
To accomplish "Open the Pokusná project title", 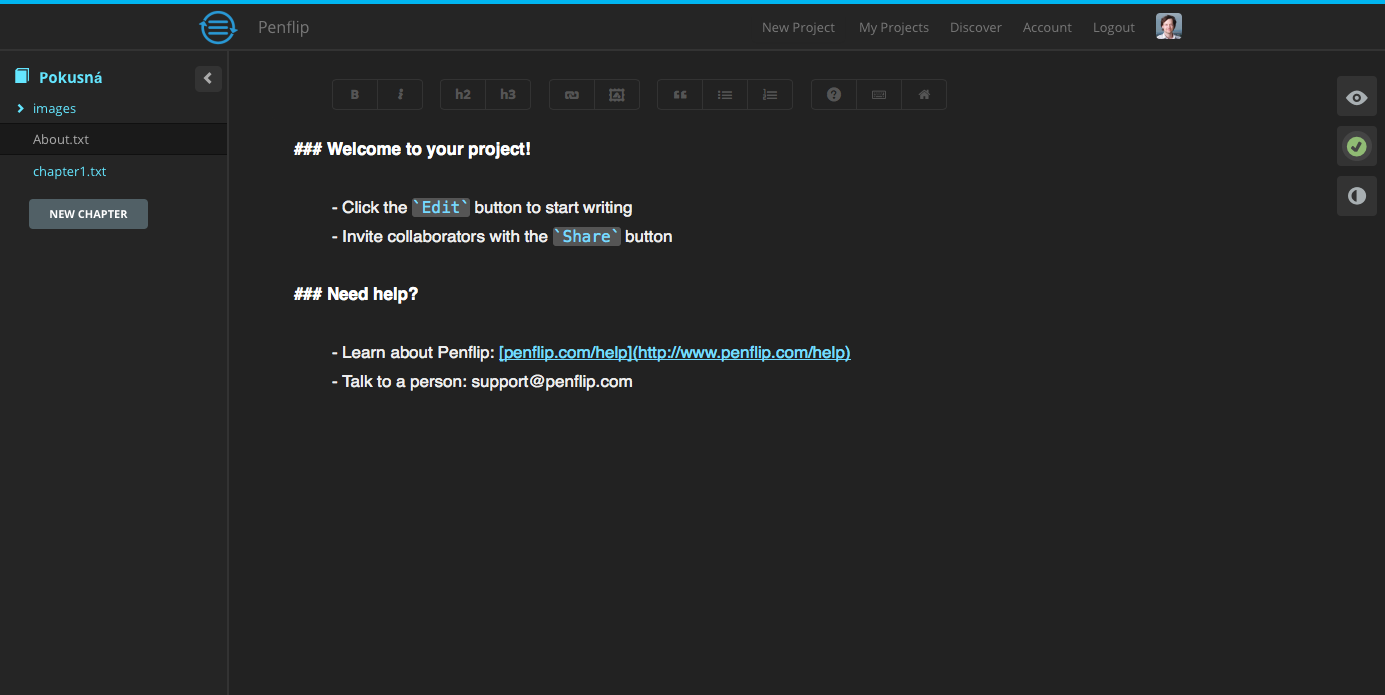I will pos(71,77).
